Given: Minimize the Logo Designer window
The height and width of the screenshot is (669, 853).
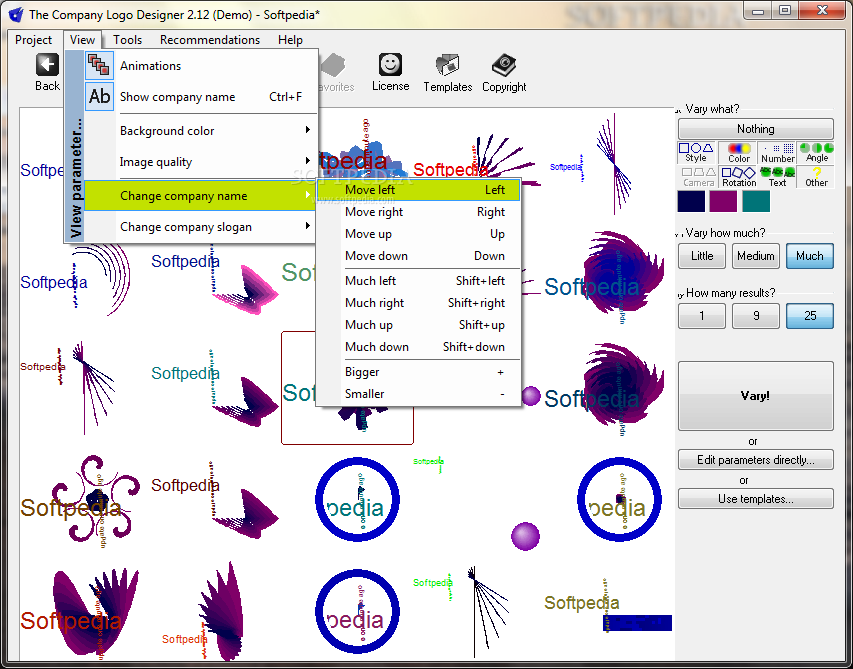Looking at the screenshot, I should click(x=759, y=10).
